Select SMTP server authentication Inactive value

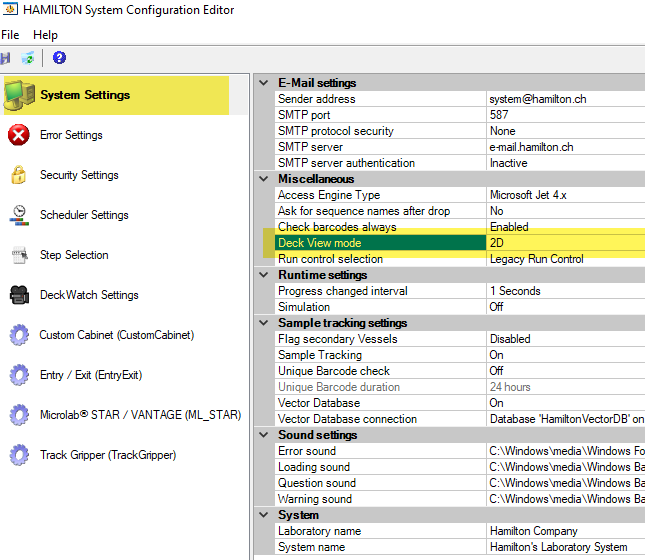coord(508,163)
